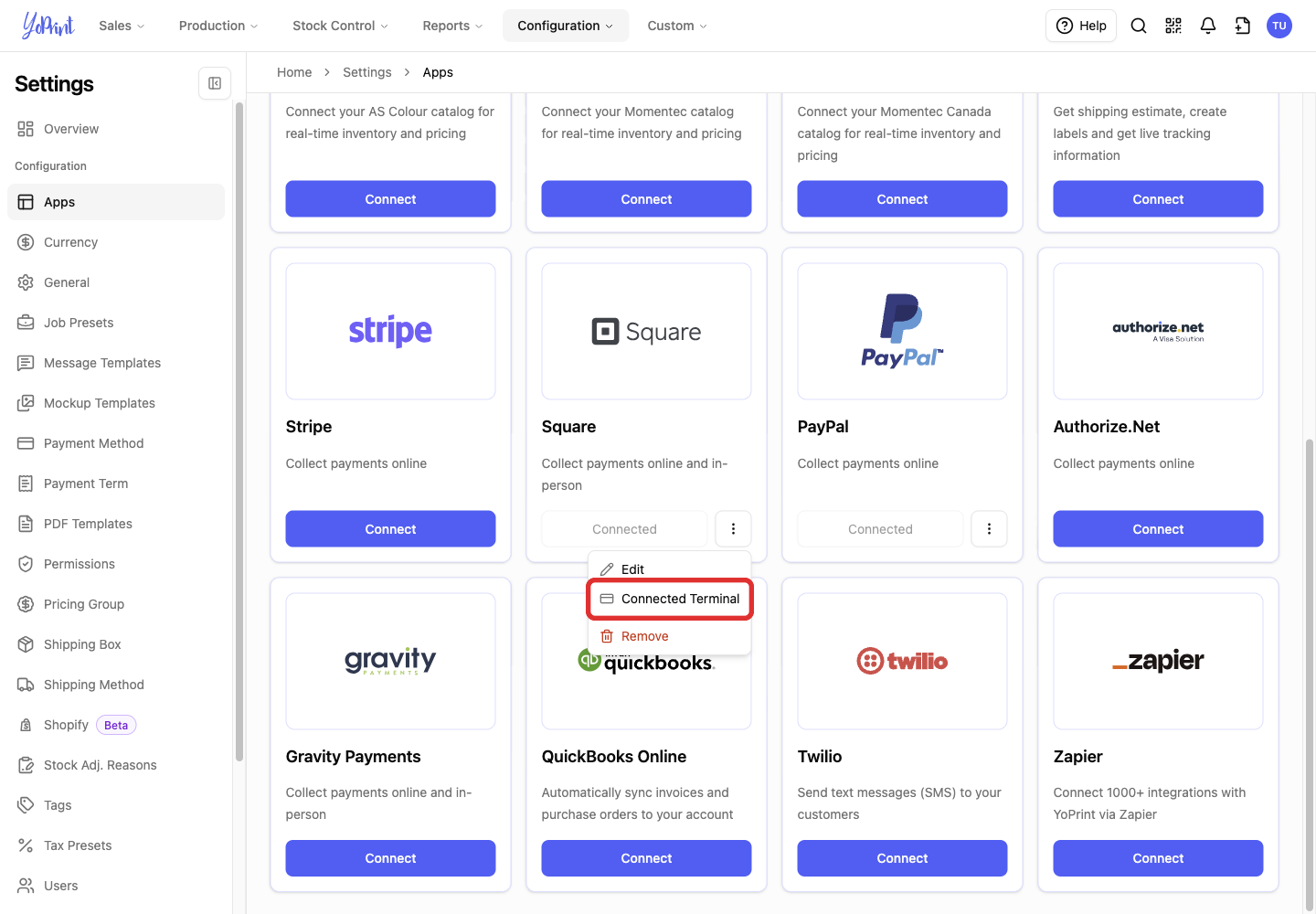Open General settings

pyautogui.click(x=116, y=282)
